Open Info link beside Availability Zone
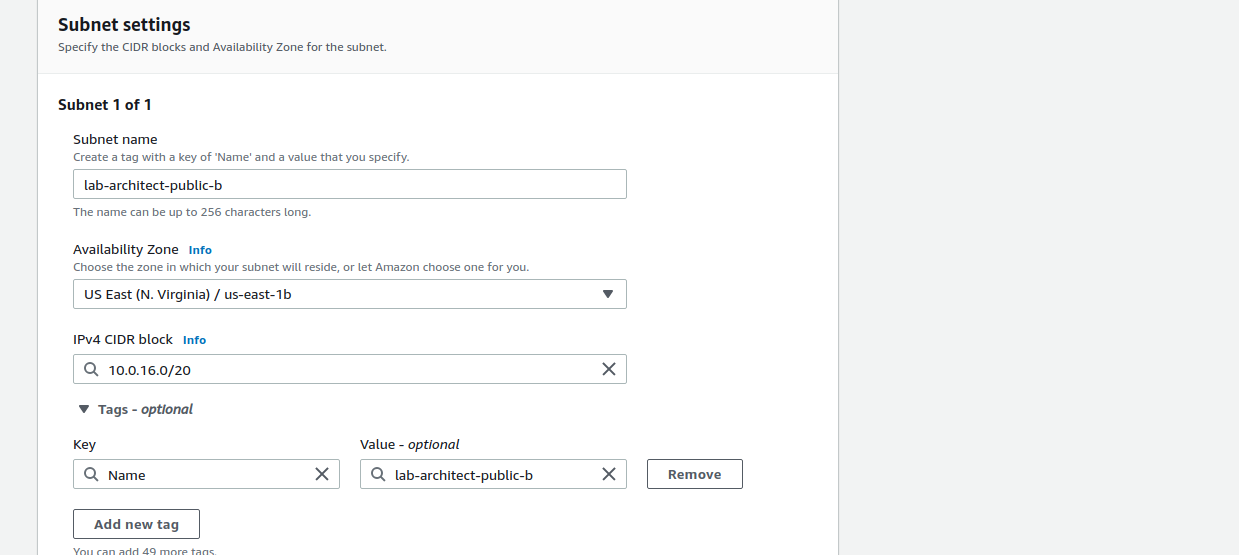 tap(200, 250)
